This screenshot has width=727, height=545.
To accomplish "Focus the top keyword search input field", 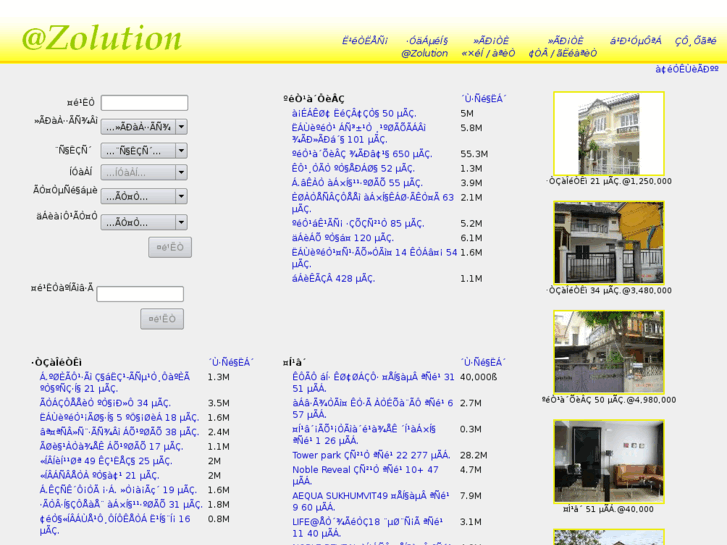I will tap(145, 103).
